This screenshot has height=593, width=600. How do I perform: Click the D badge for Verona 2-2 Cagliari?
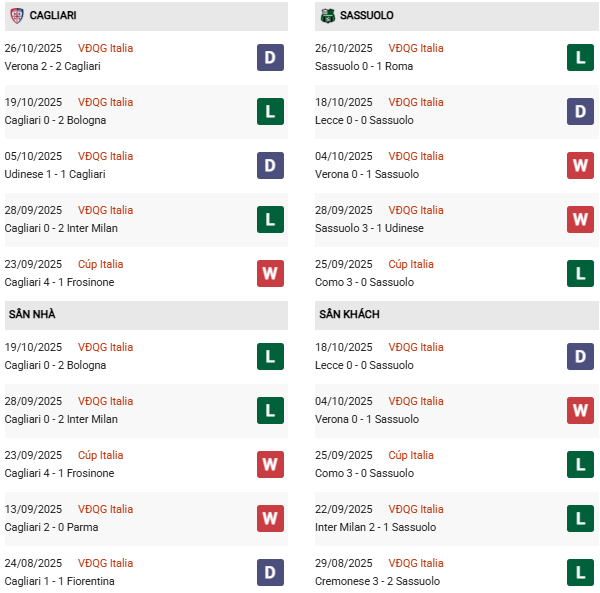pyautogui.click(x=270, y=57)
